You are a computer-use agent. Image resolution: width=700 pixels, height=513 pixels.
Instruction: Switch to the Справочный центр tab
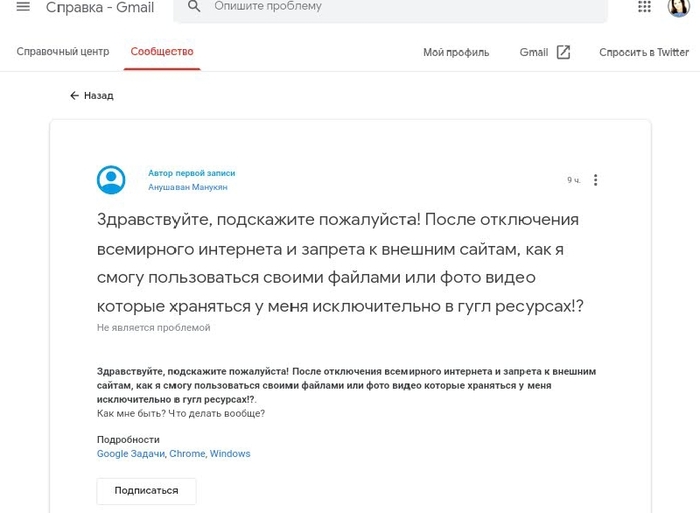pos(61,52)
